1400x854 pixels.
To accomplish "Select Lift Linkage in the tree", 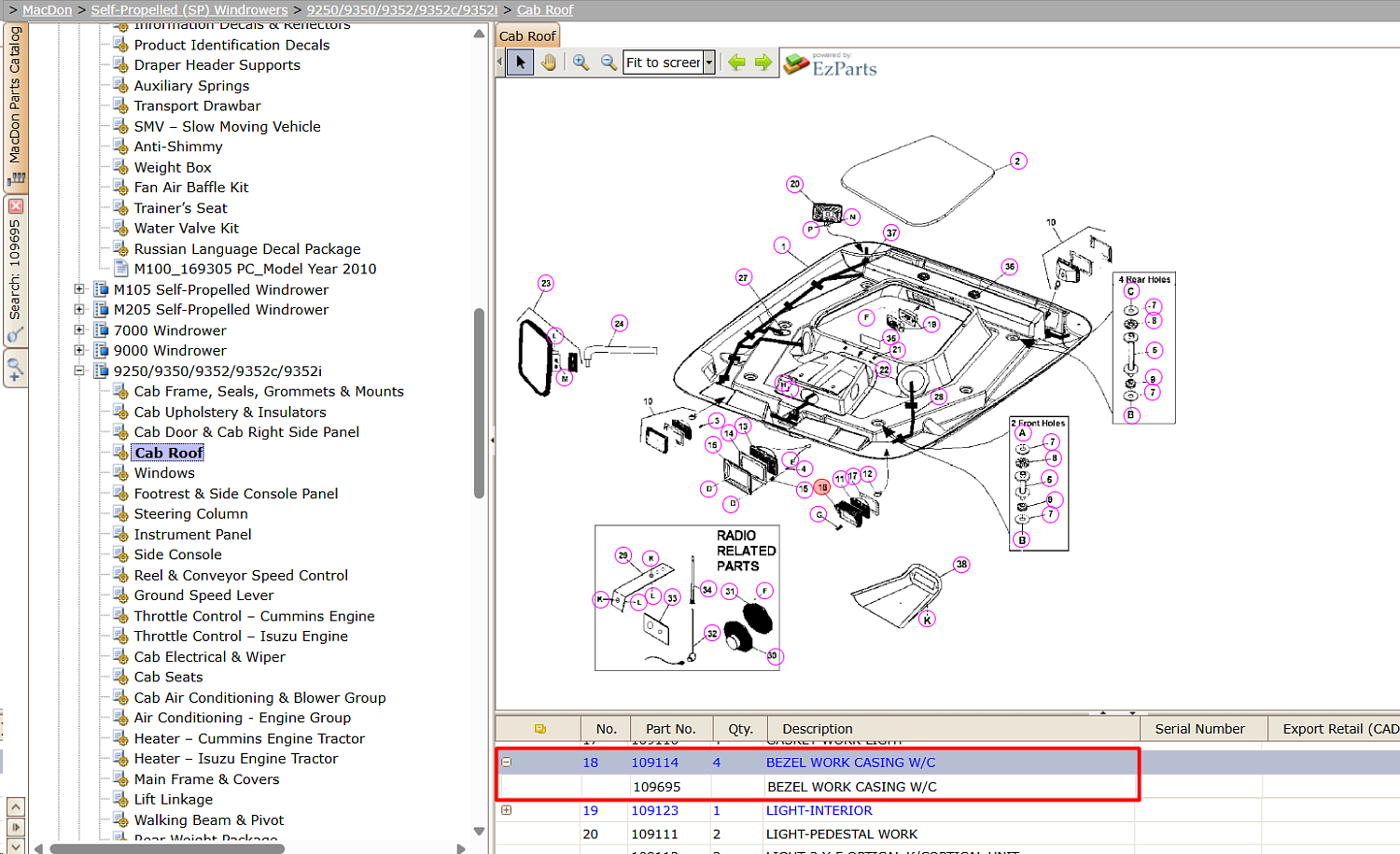I will 173,800.
